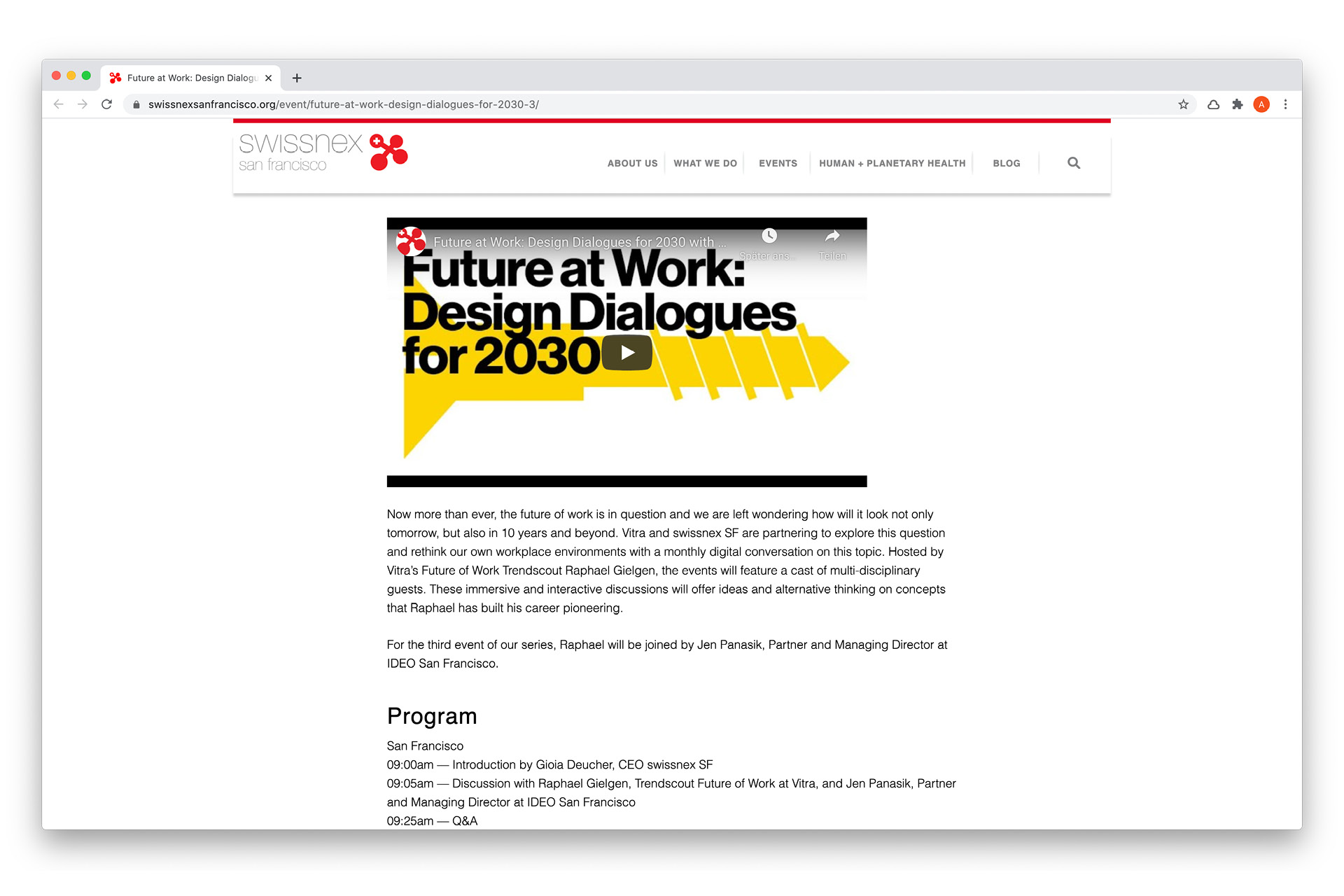Viewport: 1344px width, 896px height.
Task: Open the Extensions puzzle piece menu
Action: tap(1238, 104)
